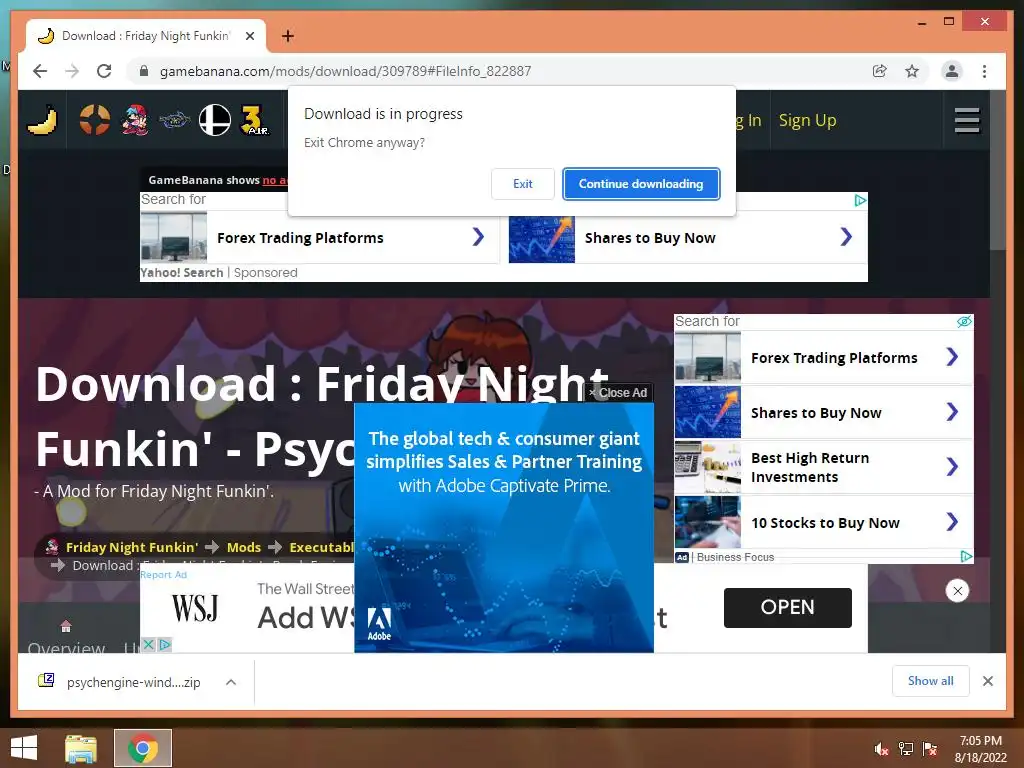Click the Action Center flag icon
The height and width of the screenshot is (768, 1024).
coord(930,749)
